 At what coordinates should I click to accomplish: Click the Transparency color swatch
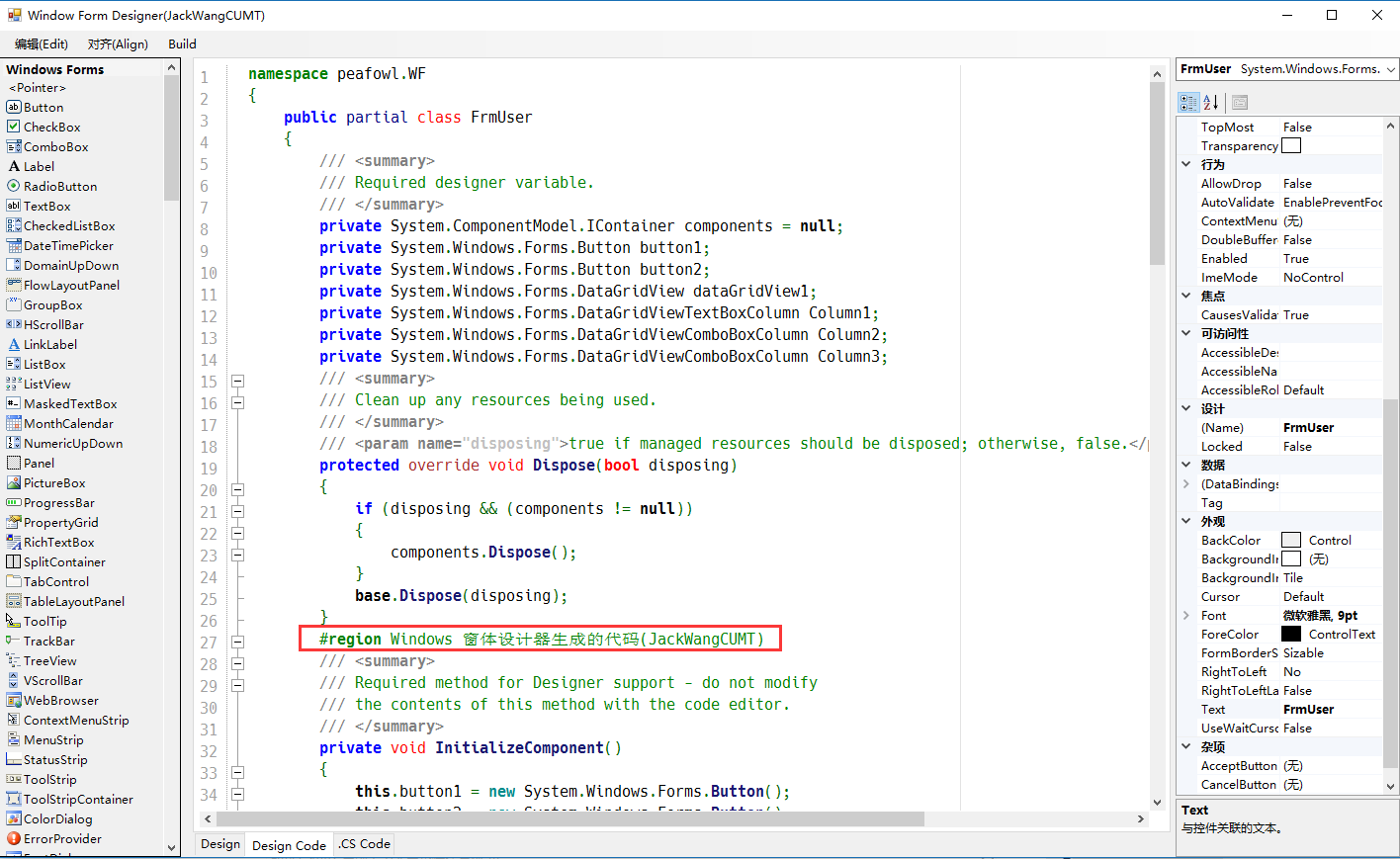coord(1291,145)
